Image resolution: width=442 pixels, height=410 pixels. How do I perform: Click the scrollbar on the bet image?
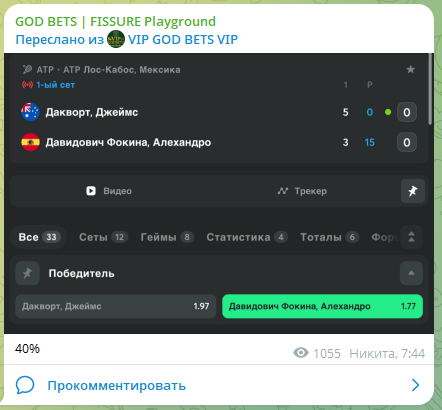point(430,89)
